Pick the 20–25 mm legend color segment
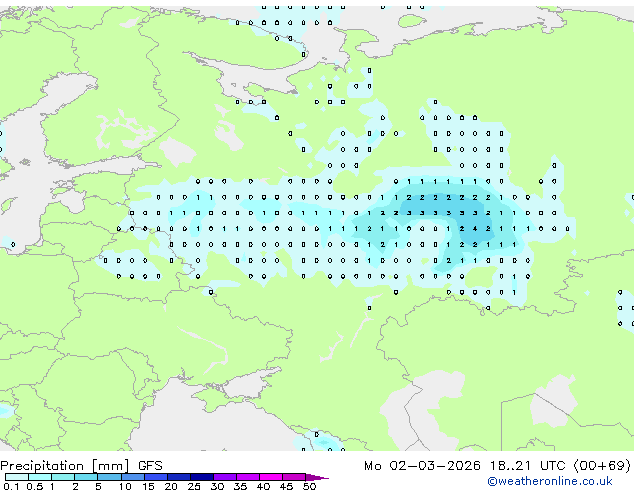Viewport: 634px width, 490px height. tap(178, 477)
